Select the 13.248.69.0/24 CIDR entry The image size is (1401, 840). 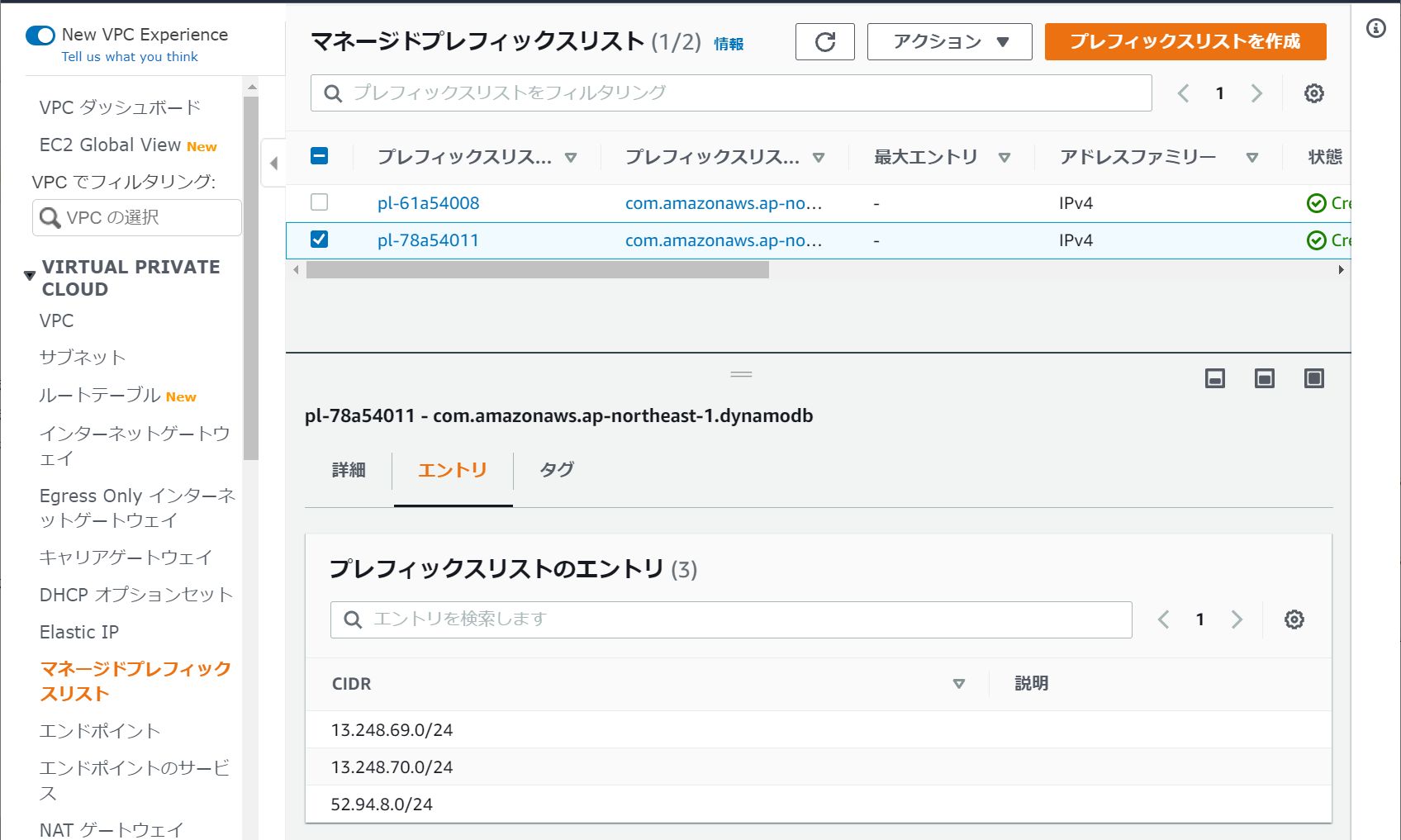coord(392,730)
